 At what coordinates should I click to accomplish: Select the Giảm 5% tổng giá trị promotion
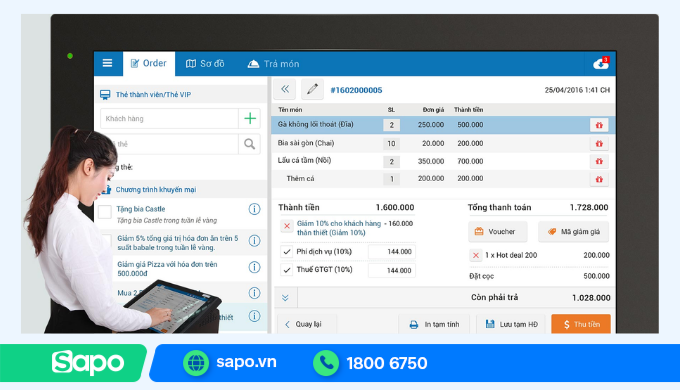tap(181, 243)
